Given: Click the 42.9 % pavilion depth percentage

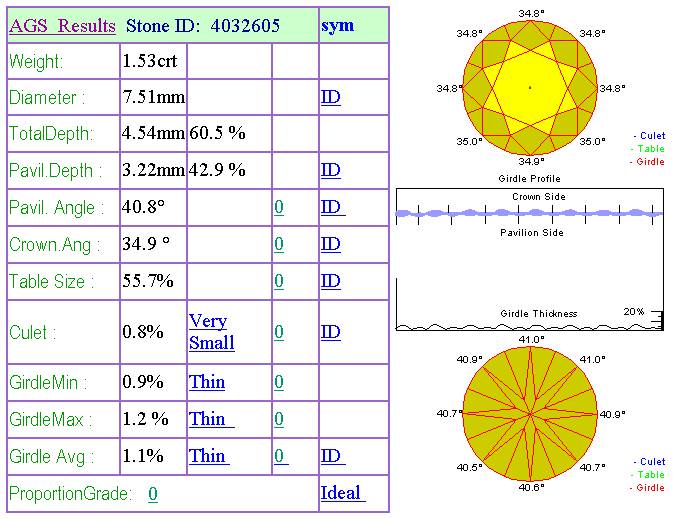Looking at the screenshot, I should [217, 170].
